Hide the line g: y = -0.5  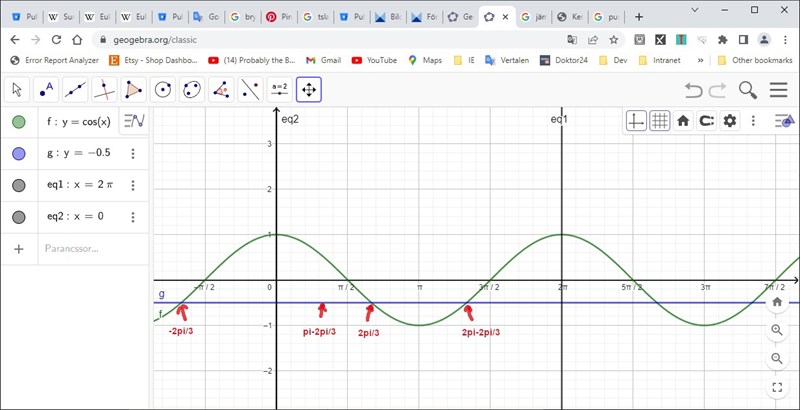click(19, 154)
